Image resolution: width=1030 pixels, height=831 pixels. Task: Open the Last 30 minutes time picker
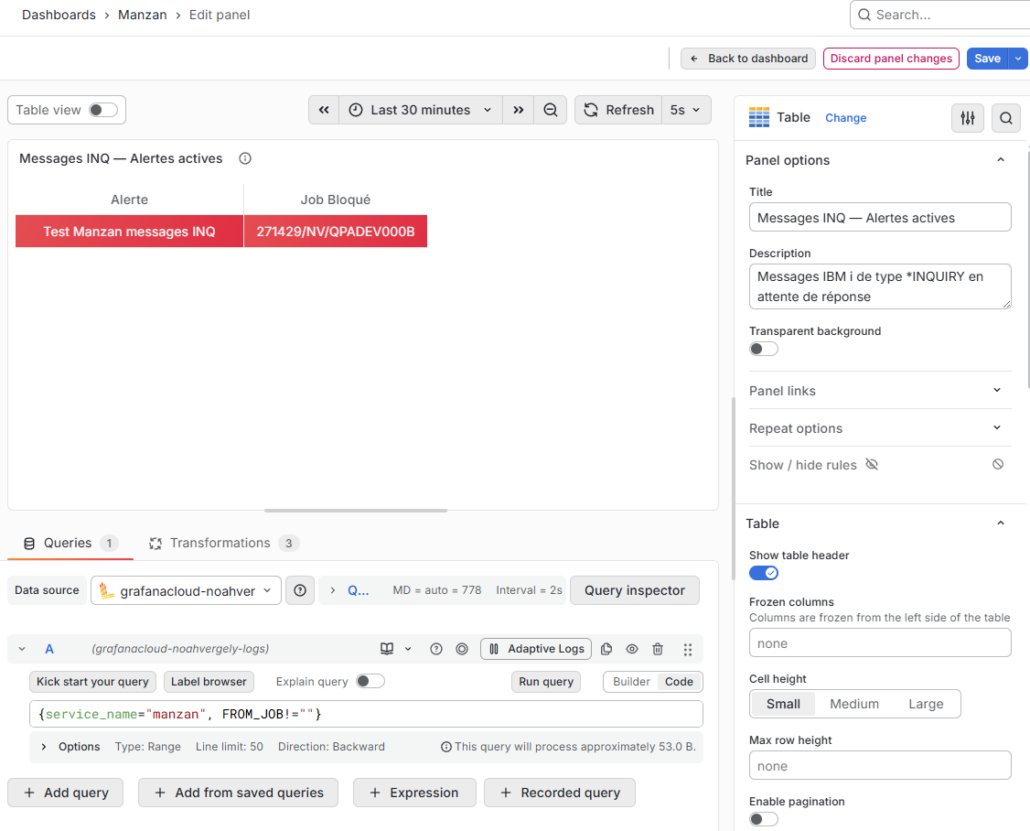pos(421,110)
